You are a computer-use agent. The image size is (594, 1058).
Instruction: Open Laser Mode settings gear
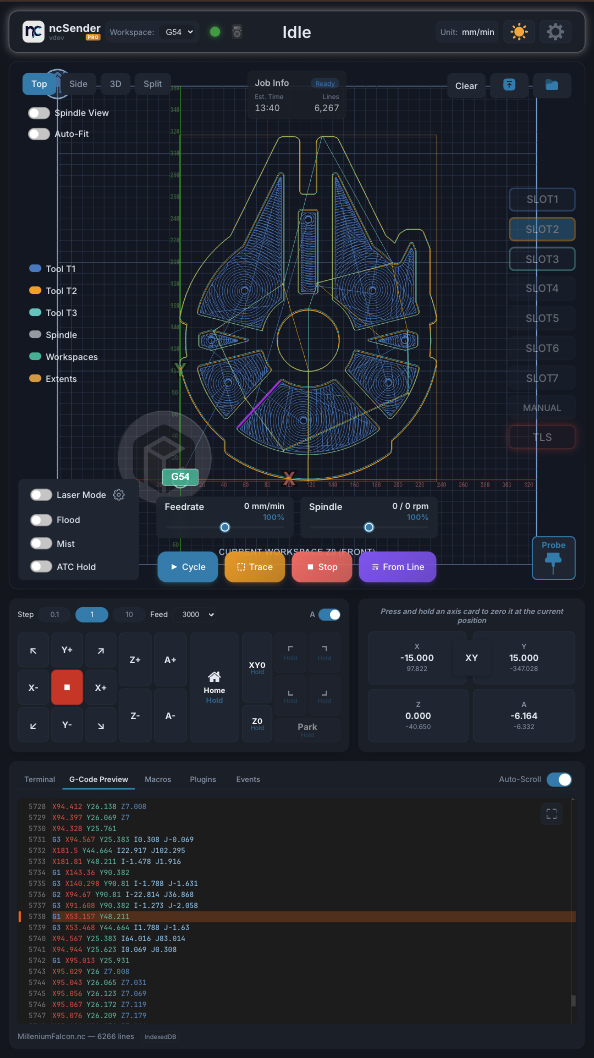click(x=119, y=495)
